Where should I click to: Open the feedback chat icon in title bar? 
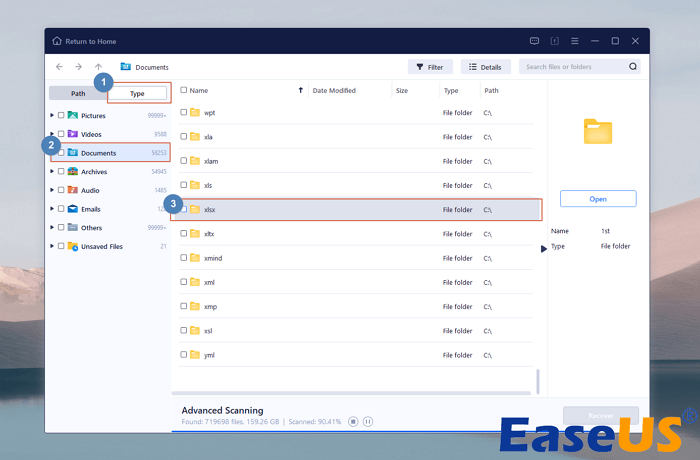click(x=535, y=41)
